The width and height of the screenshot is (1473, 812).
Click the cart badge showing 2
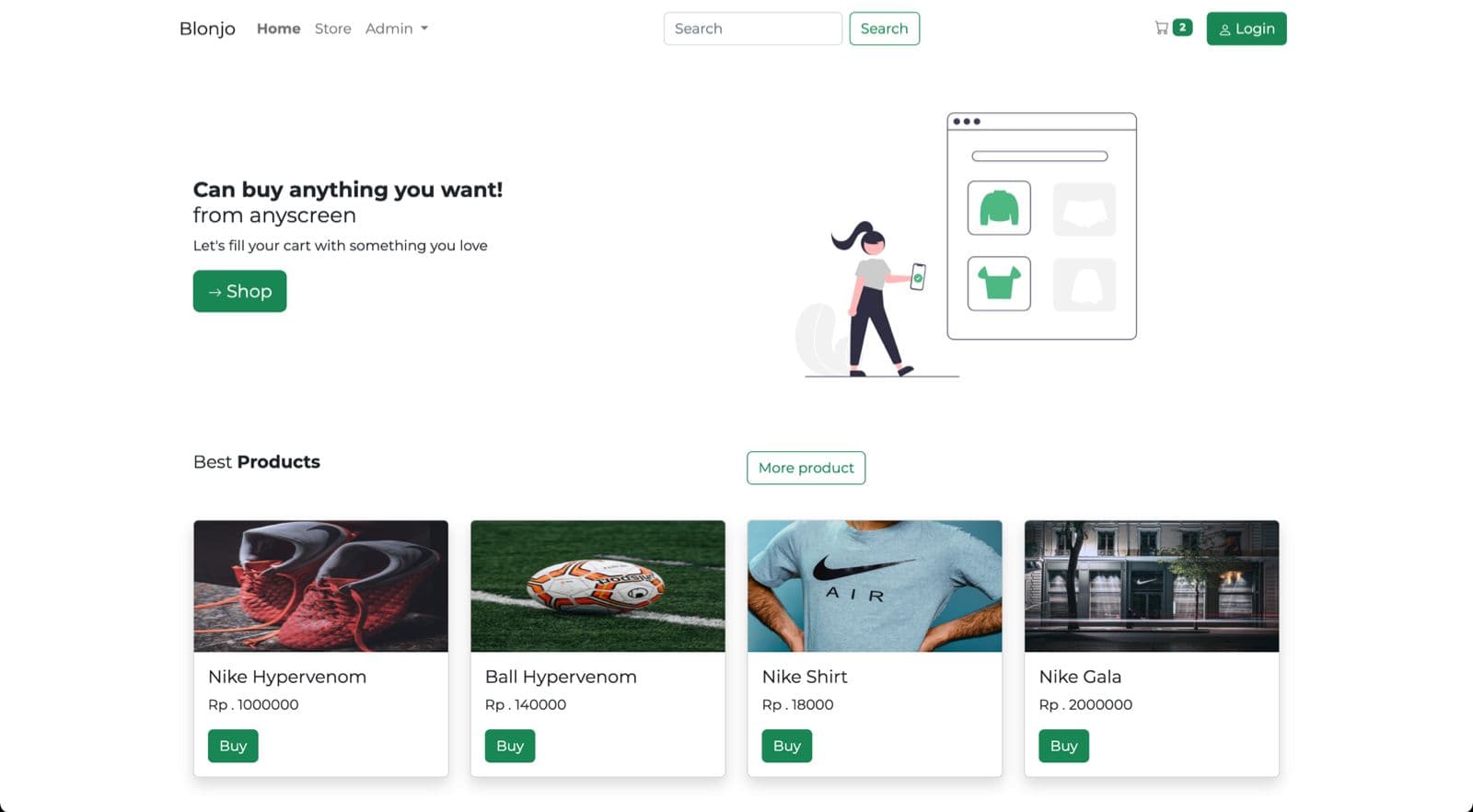coord(1183,28)
